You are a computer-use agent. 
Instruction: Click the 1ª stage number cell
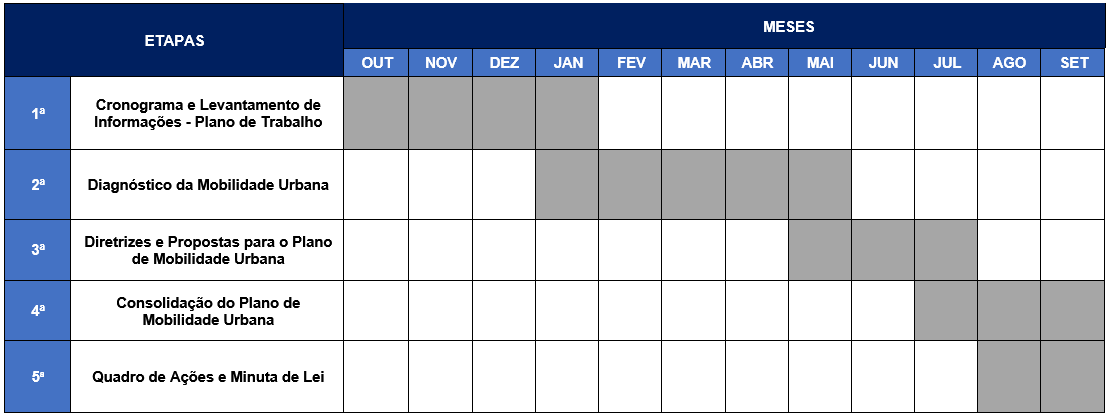[38, 113]
